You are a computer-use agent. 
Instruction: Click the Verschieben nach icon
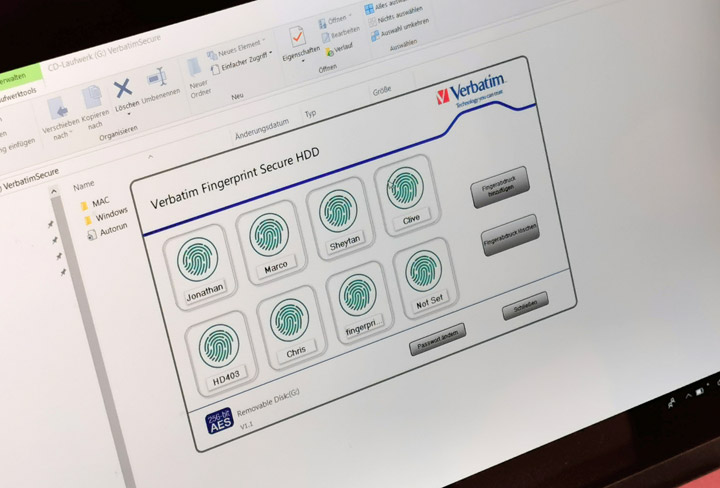pyautogui.click(x=58, y=110)
